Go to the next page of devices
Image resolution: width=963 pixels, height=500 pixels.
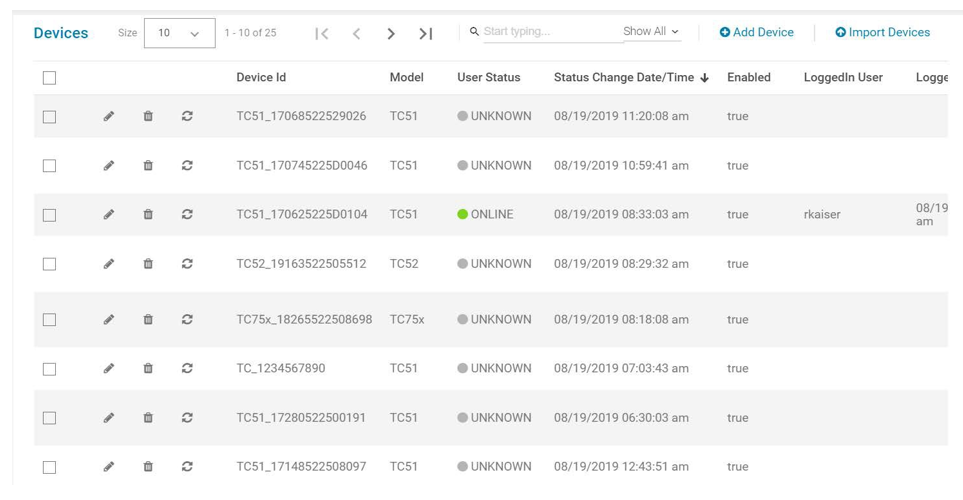[391, 33]
